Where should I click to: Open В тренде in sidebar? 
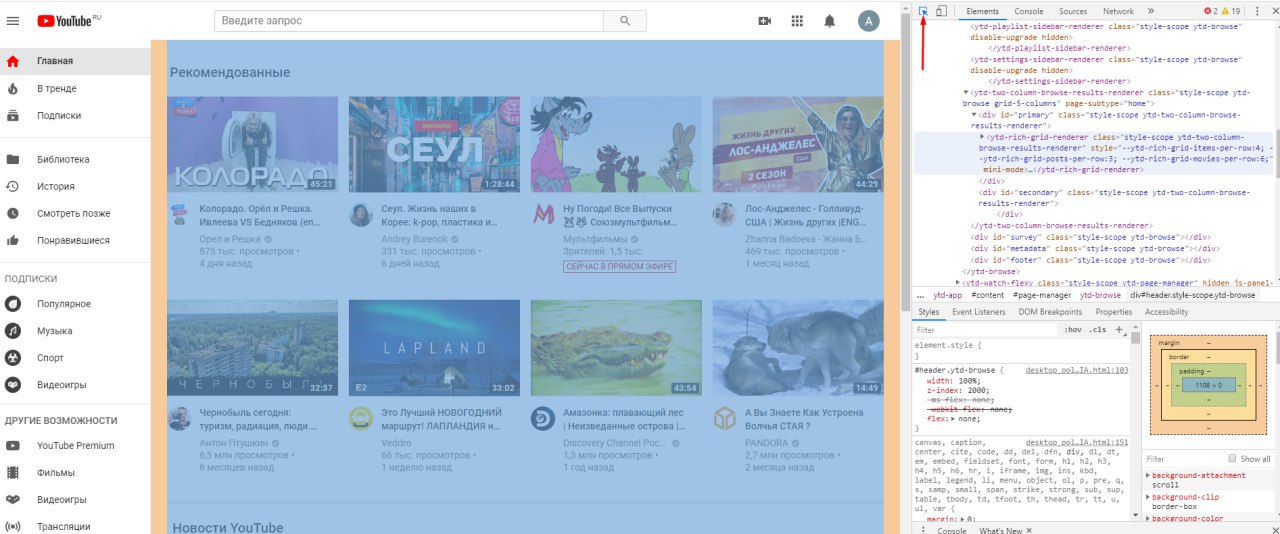tap(75, 88)
